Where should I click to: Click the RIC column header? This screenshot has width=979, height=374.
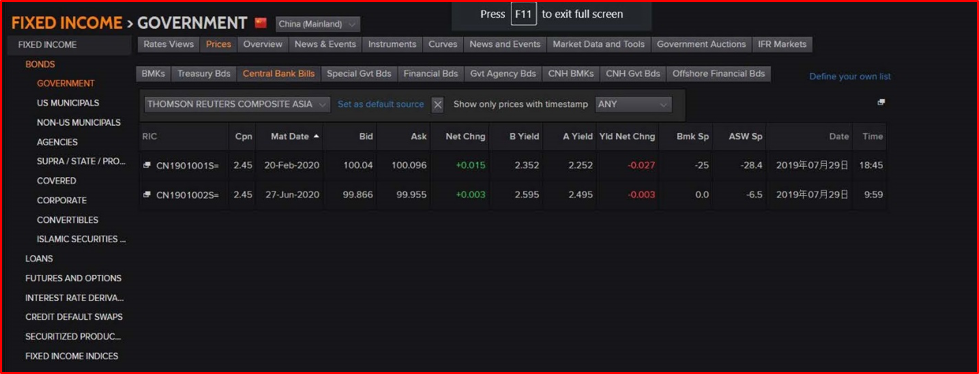tap(184, 136)
